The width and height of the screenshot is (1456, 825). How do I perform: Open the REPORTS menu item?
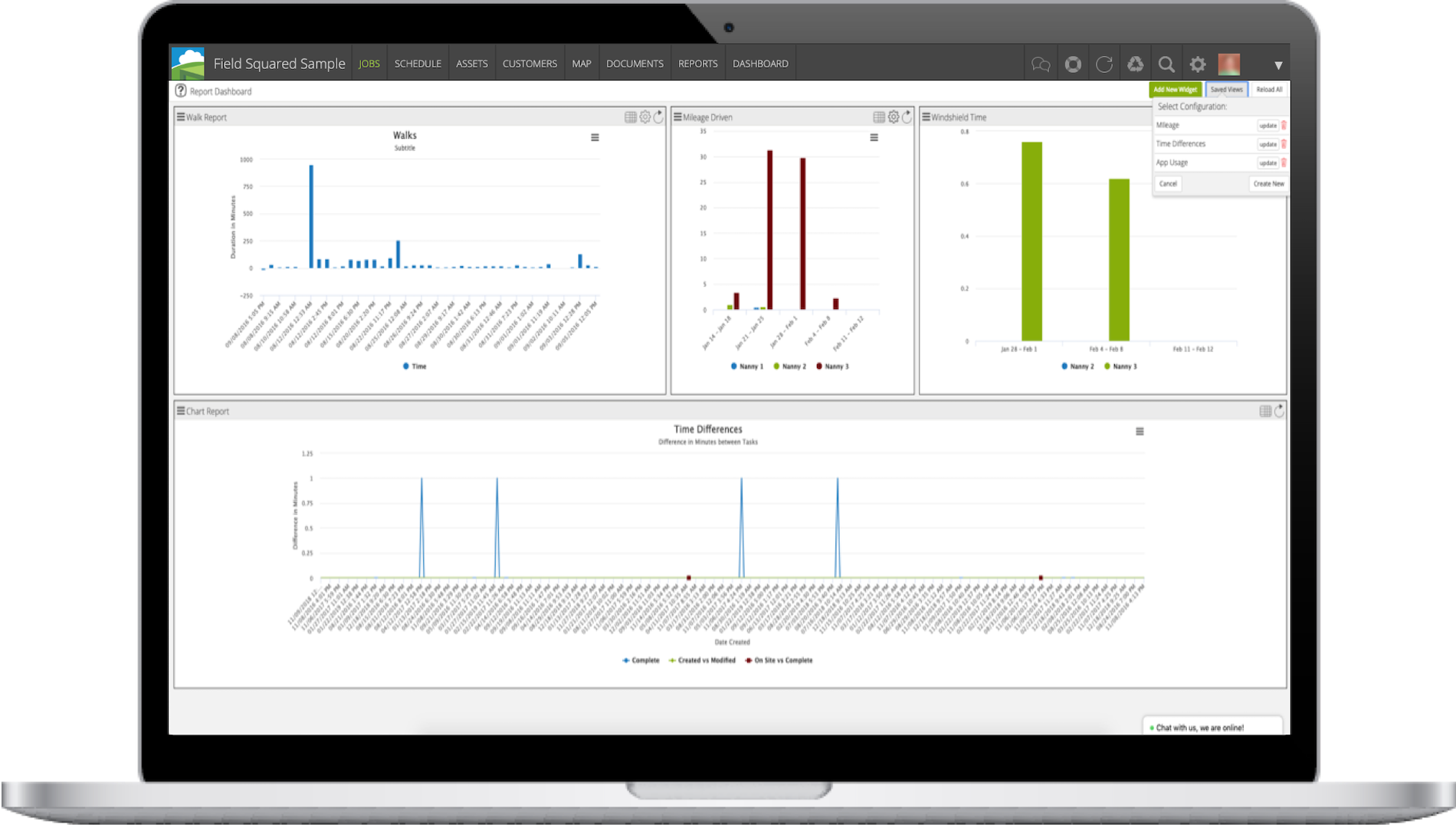[x=698, y=63]
